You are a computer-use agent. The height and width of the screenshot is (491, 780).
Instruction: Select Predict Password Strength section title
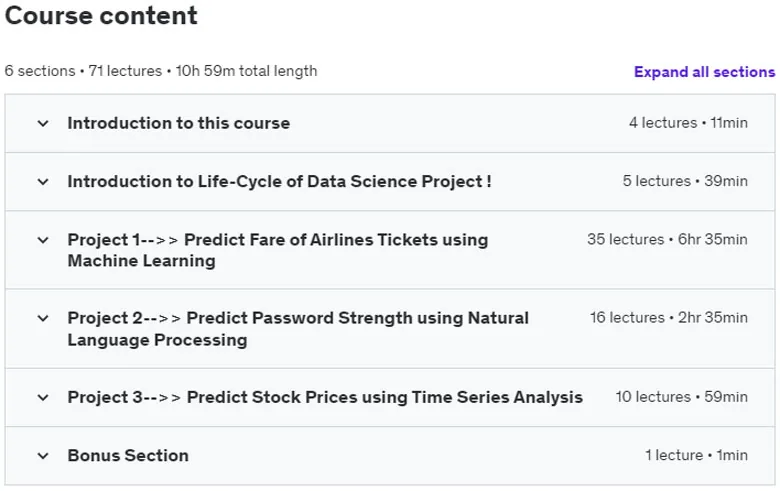tap(298, 329)
